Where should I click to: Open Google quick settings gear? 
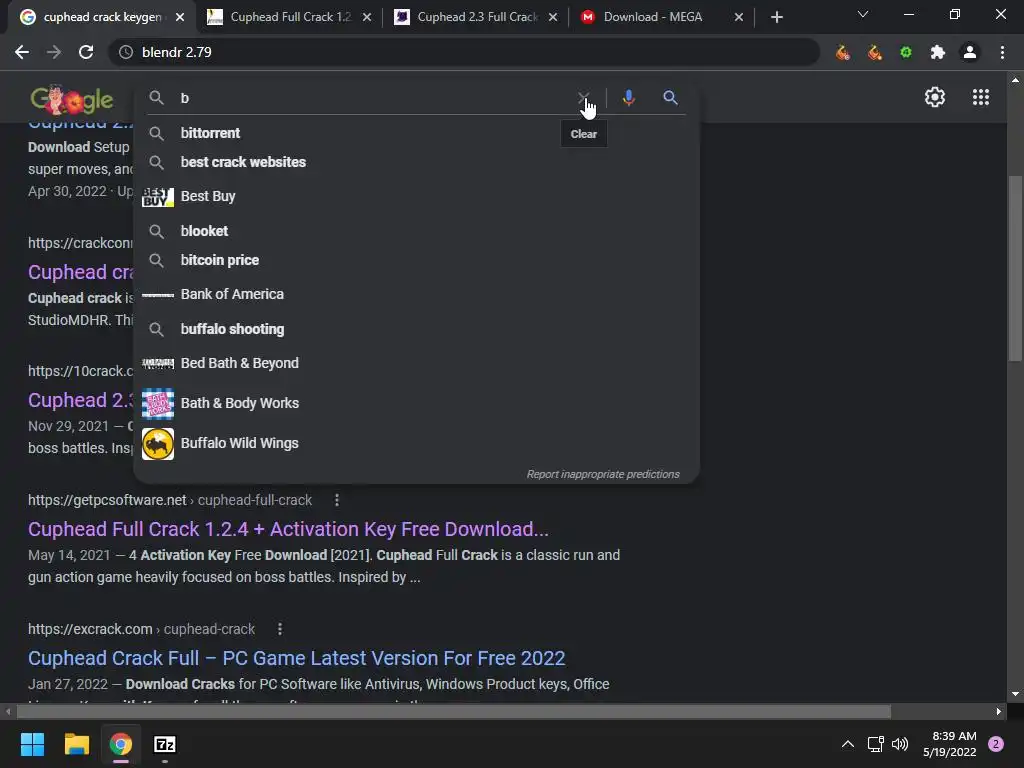(935, 97)
